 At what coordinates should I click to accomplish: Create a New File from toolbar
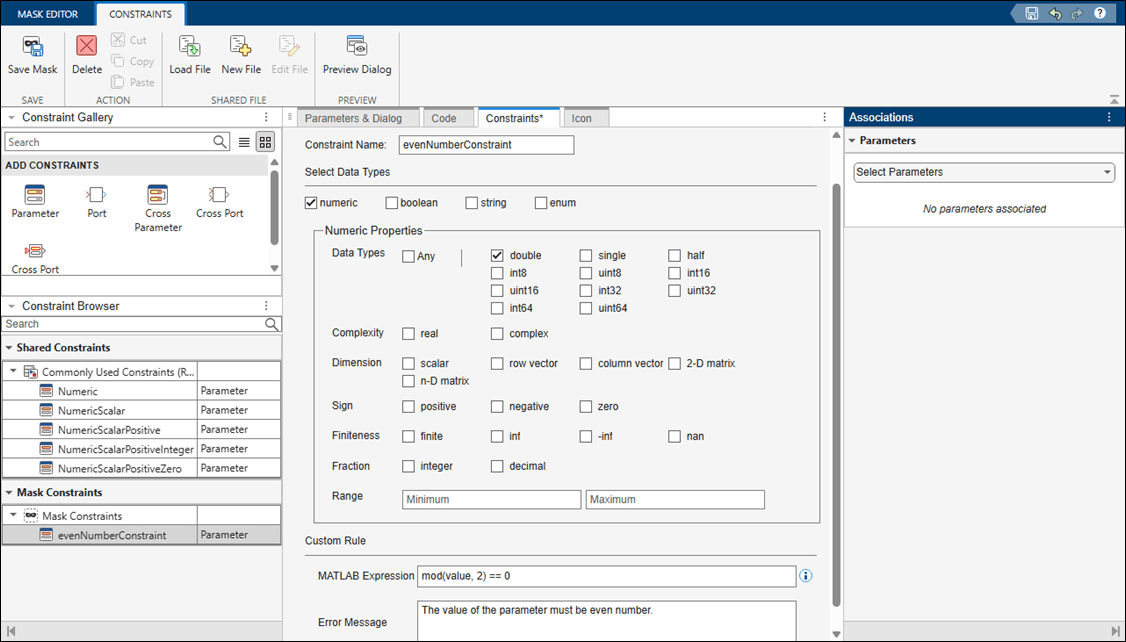pyautogui.click(x=240, y=47)
